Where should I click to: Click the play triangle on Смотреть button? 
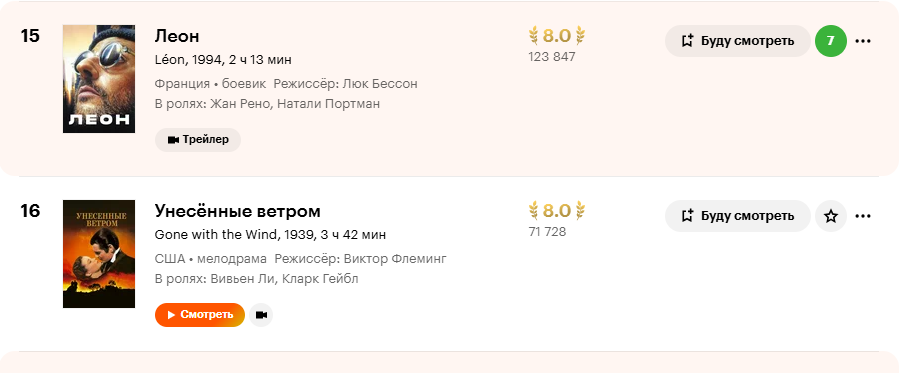pyautogui.click(x=171, y=315)
